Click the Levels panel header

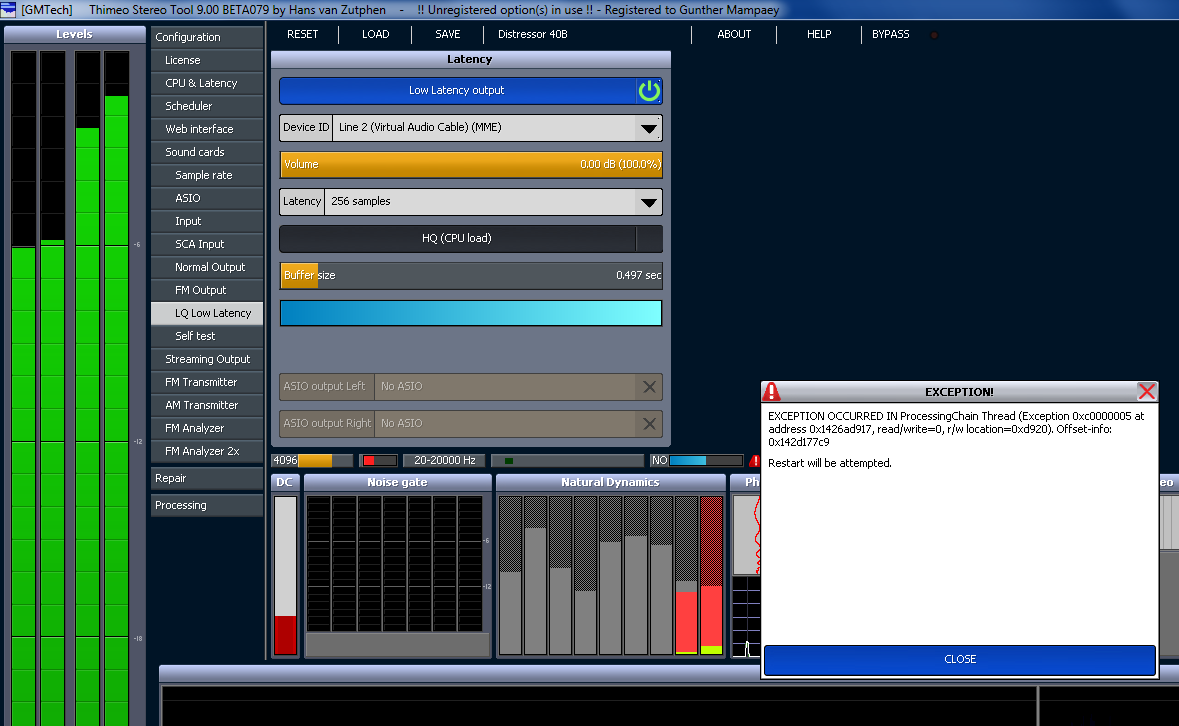tap(74, 35)
